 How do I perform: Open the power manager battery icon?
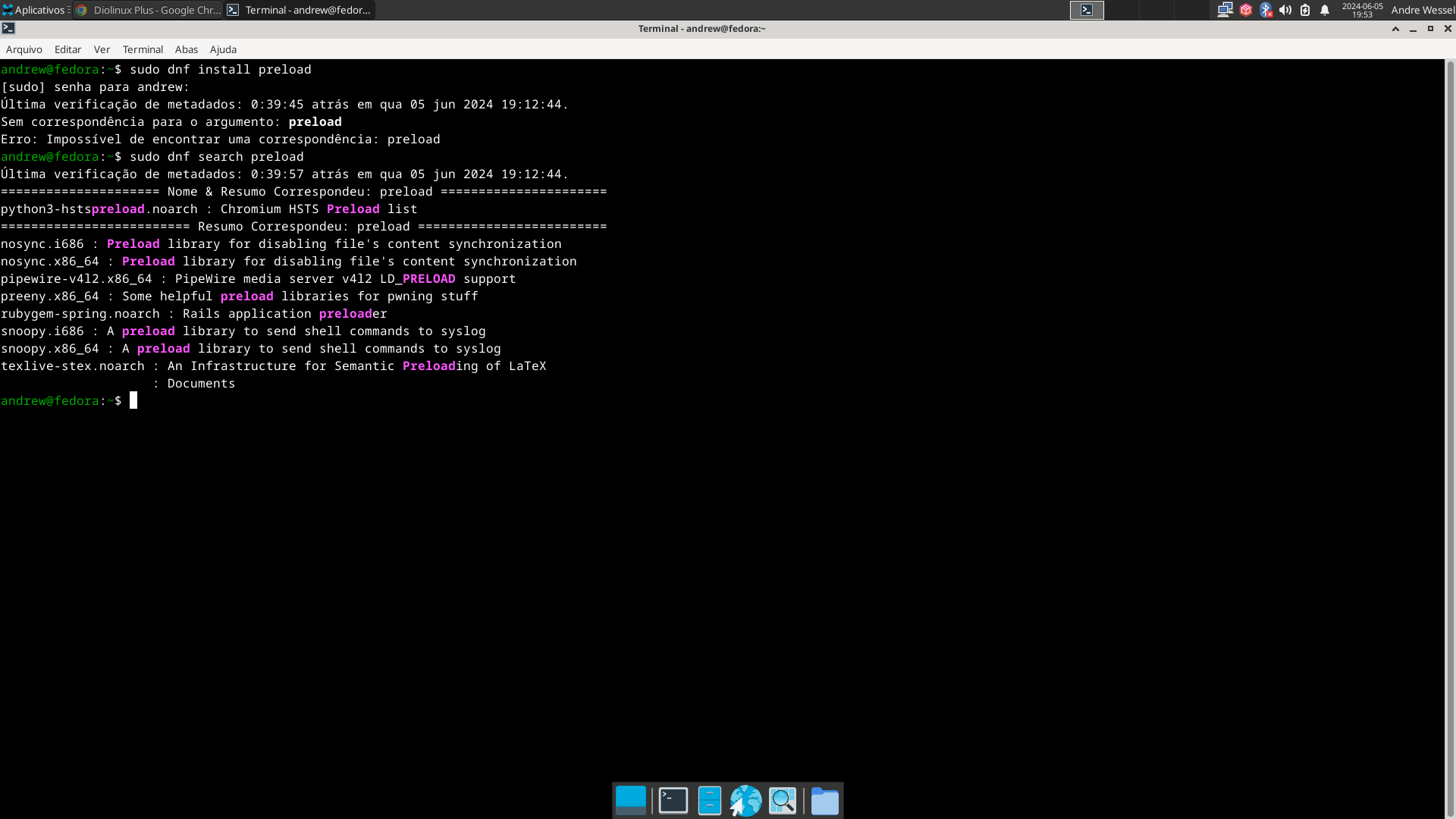tap(1305, 10)
